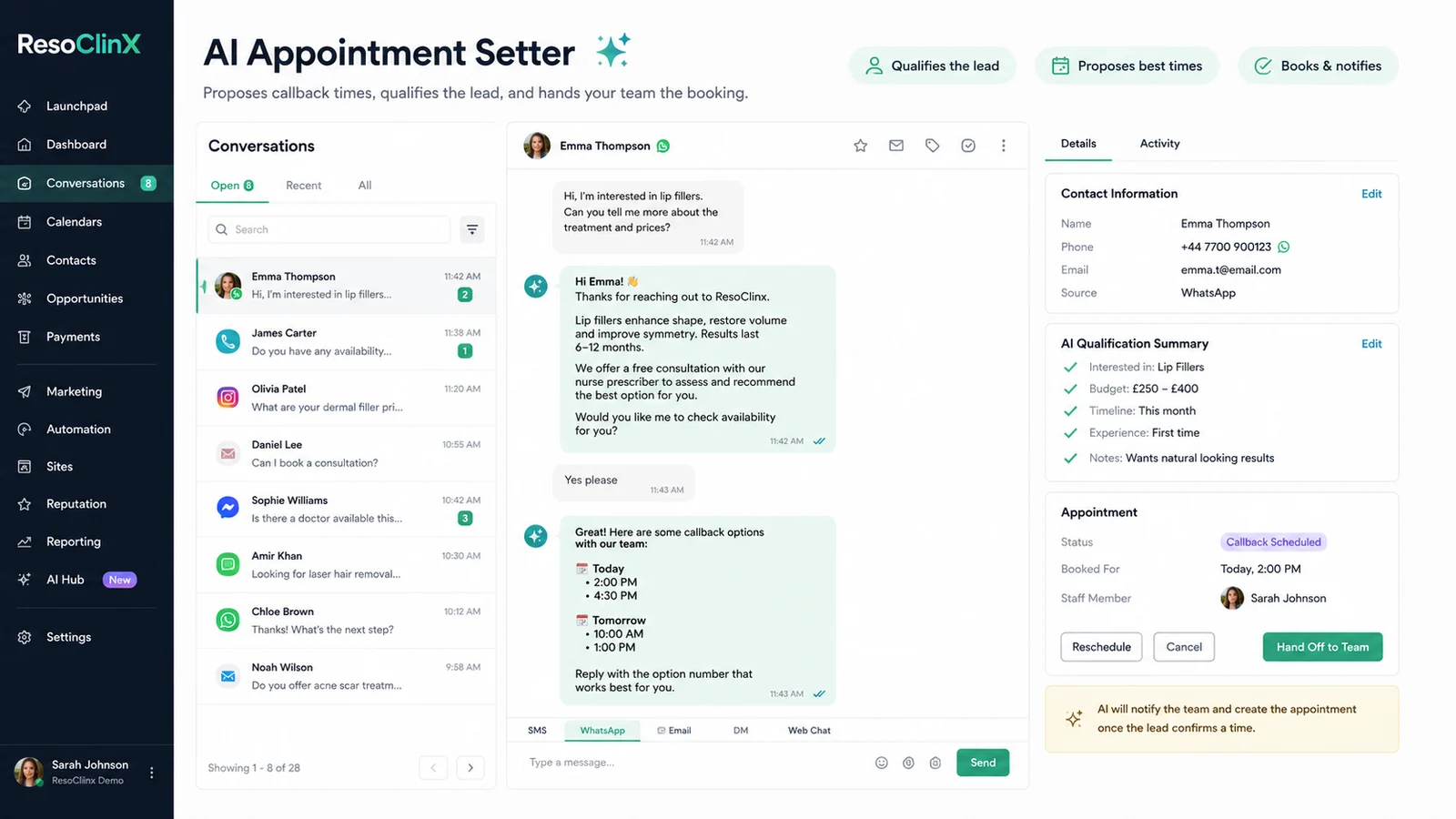Open Daniel Lee conversation
Viewport: 1456px width, 819px height.
click(x=347, y=453)
